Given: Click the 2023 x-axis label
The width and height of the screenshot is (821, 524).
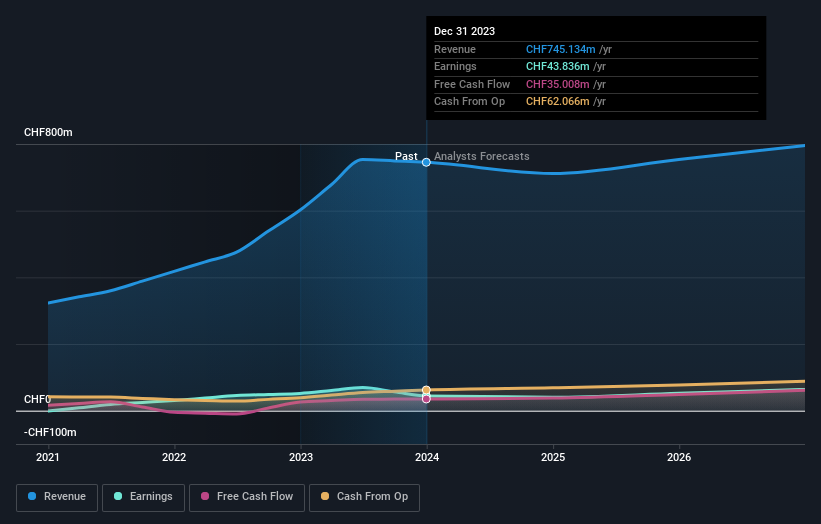Looking at the screenshot, I should [301, 458].
